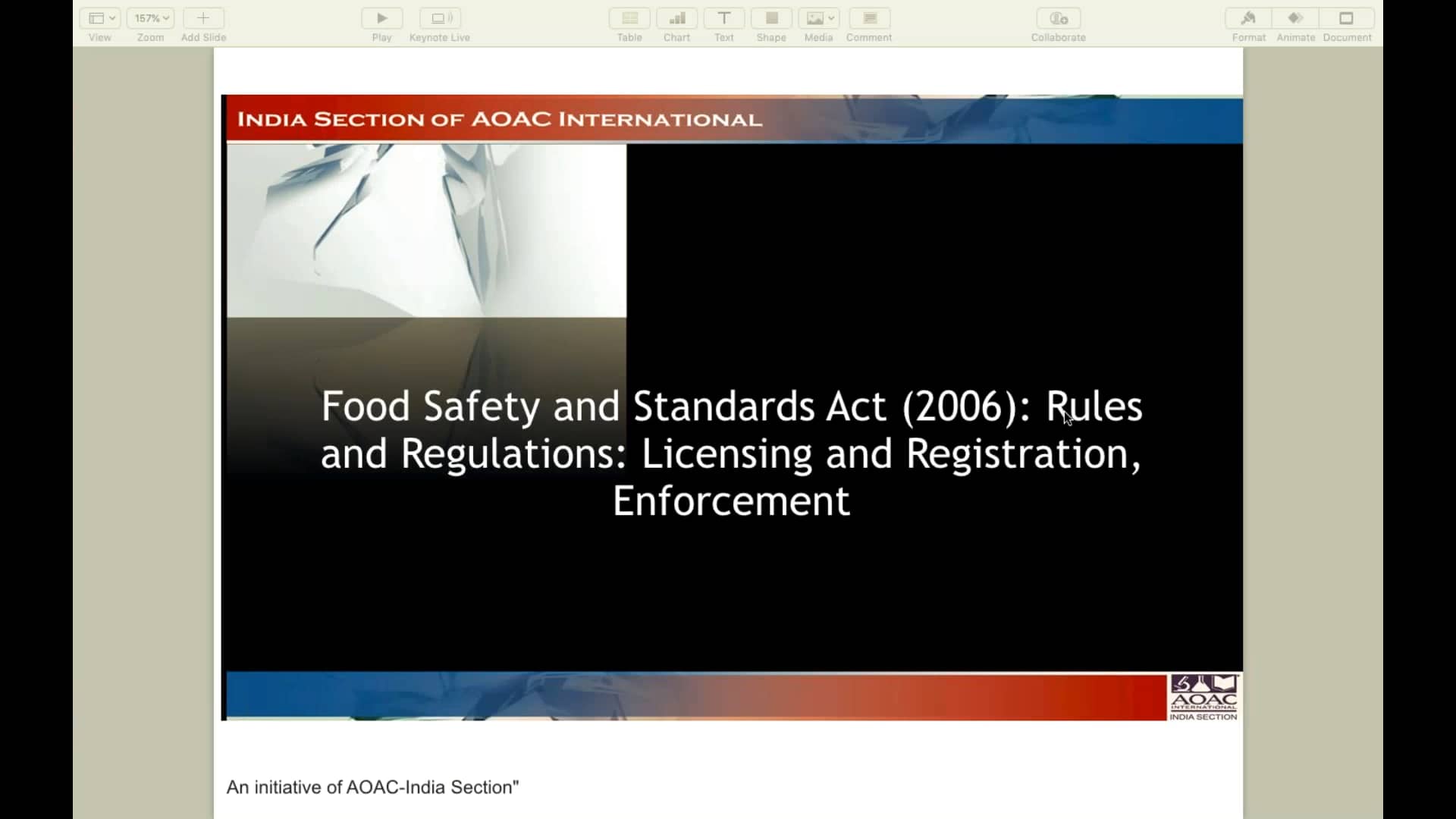Open the Collaborate options
Viewport: 1456px width, 819px height.
tap(1059, 18)
